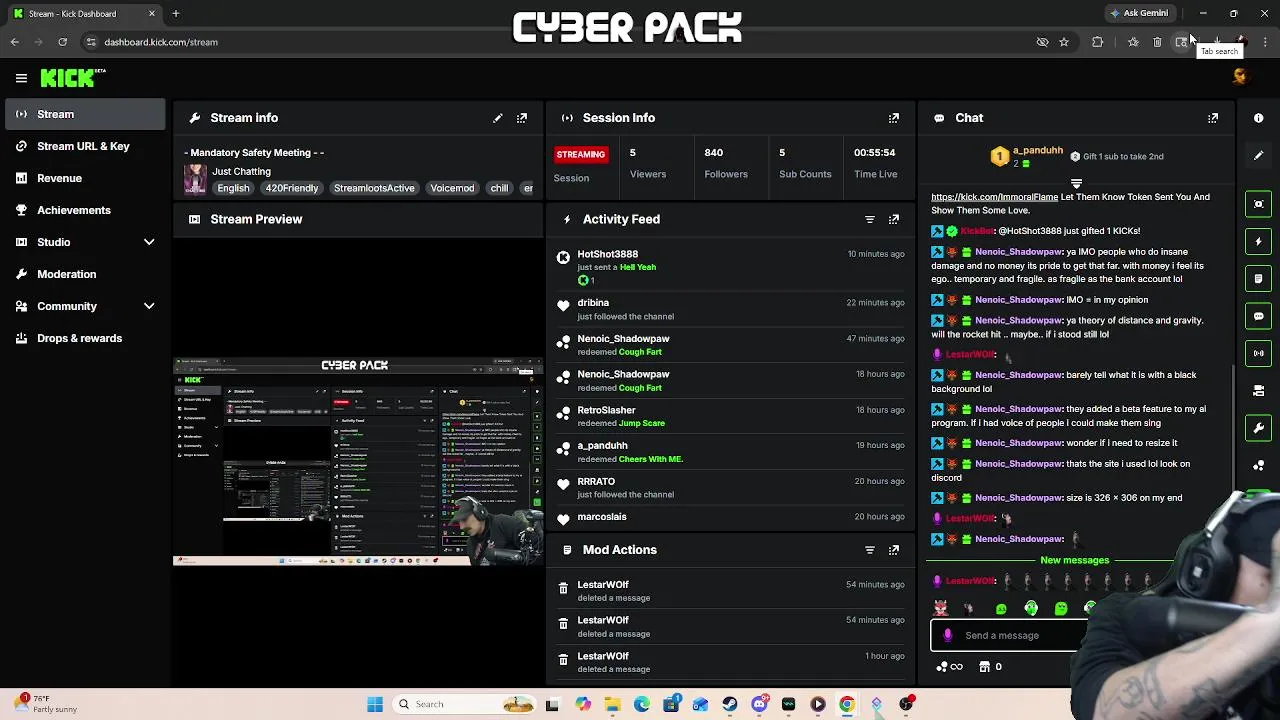Viewport: 1280px width, 720px height.
Task: Open Mod Actions filter options
Action: 870,550
